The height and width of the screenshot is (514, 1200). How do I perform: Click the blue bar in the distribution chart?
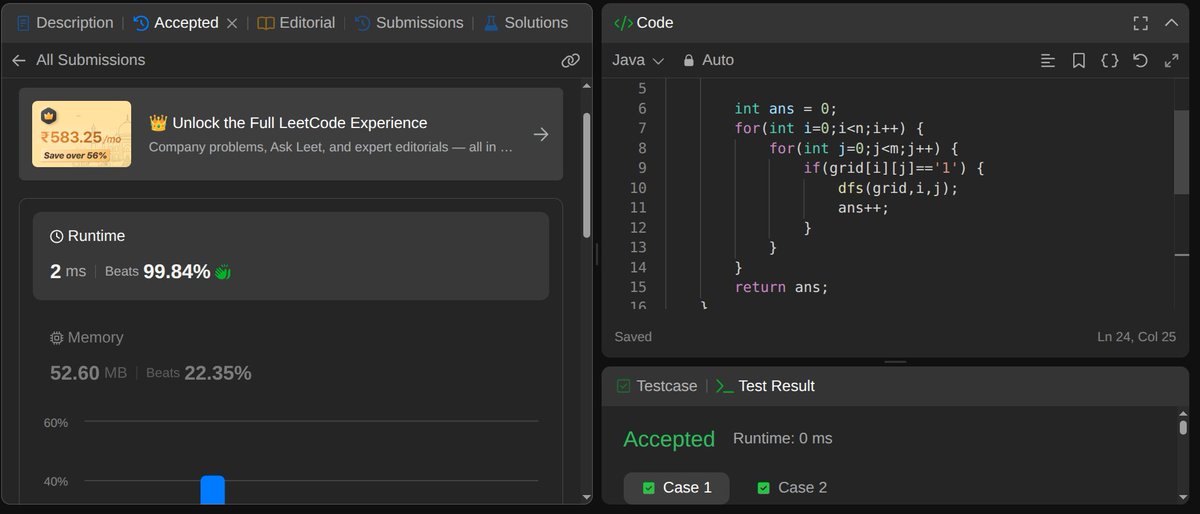click(x=212, y=489)
